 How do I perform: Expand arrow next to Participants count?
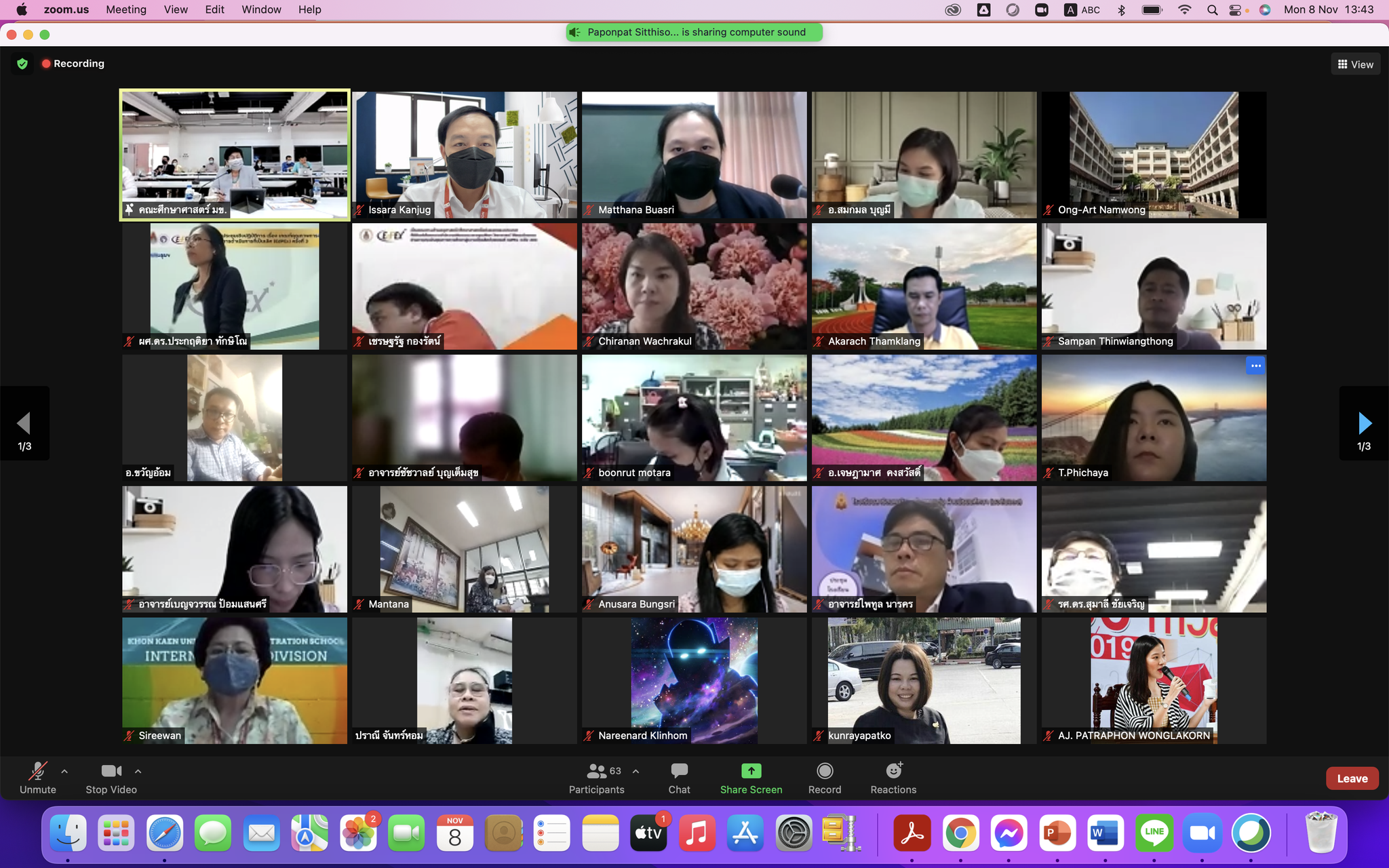[635, 771]
